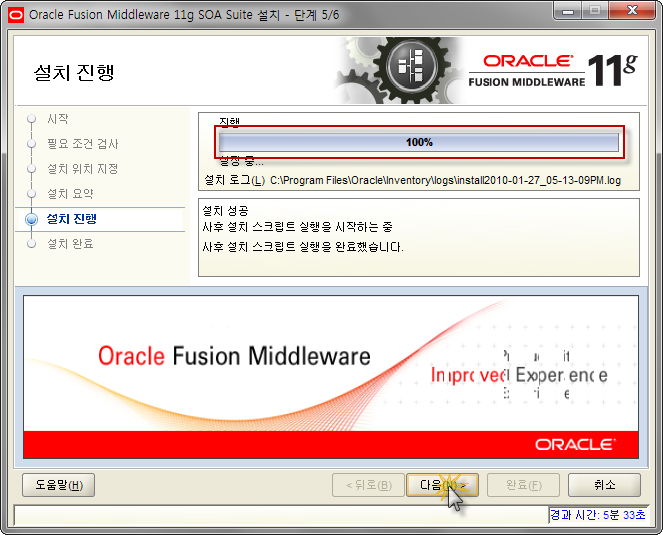Click the install log file path
Viewport: 663px width, 535px height.
pos(445,180)
